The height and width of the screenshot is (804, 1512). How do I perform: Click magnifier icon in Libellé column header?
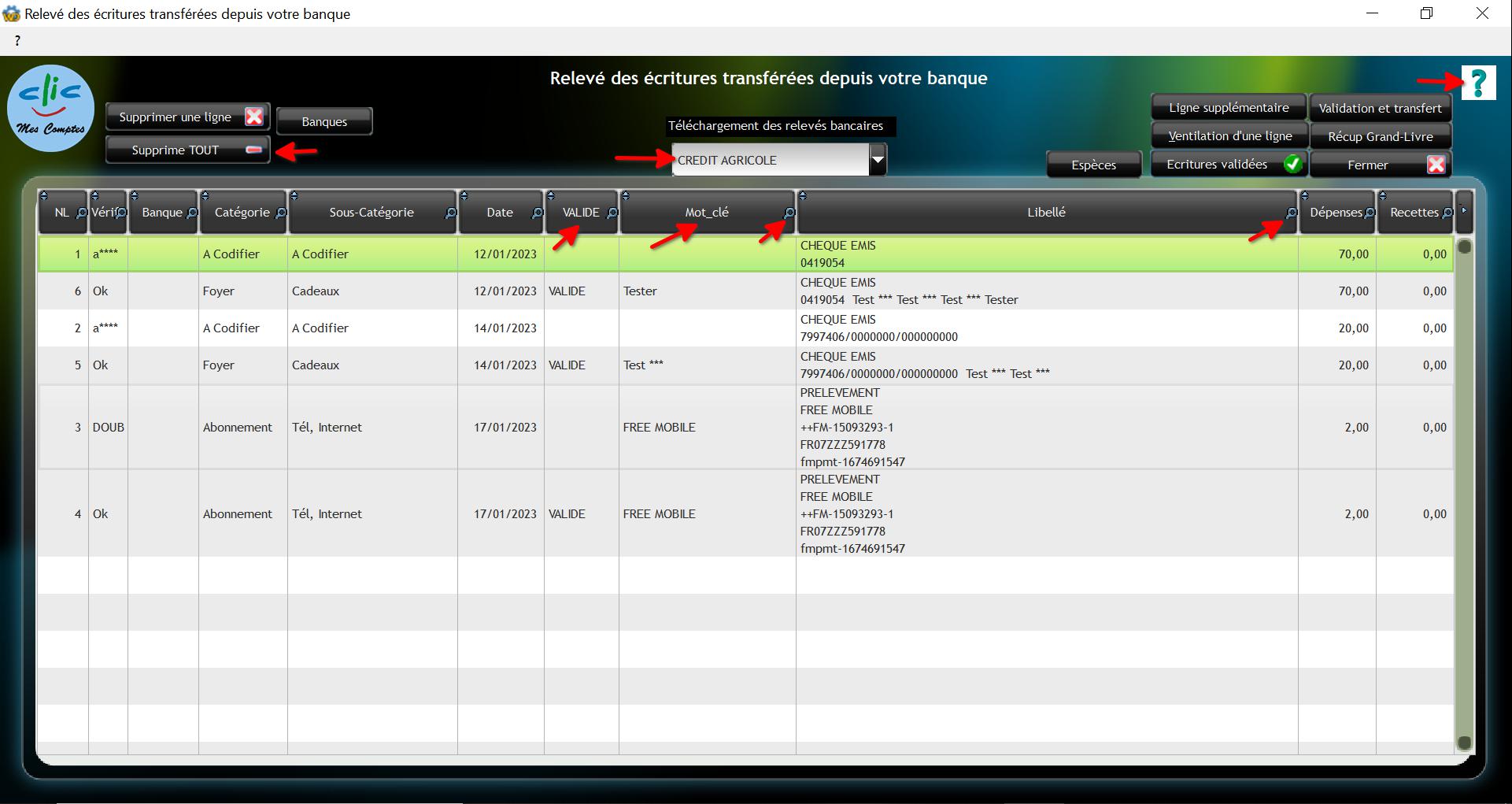coord(1291,213)
